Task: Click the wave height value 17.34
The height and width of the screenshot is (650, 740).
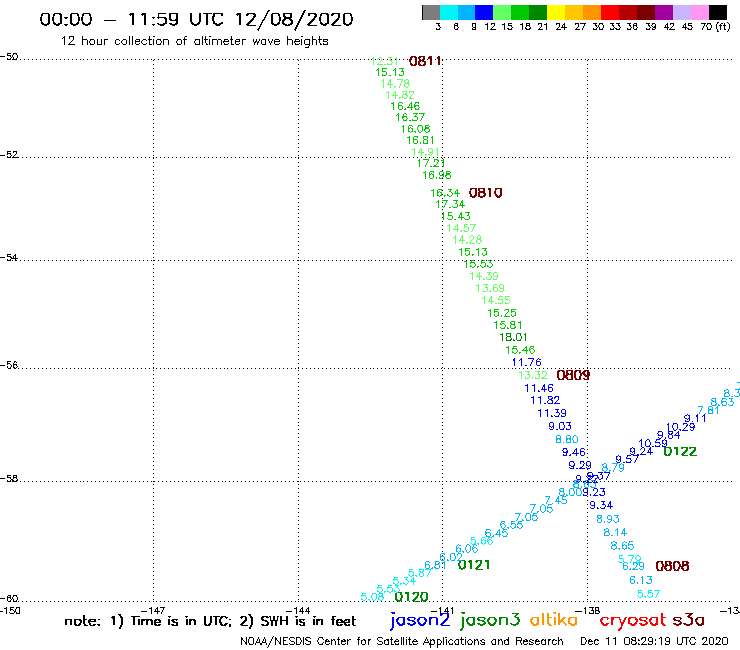Action: 450,204
